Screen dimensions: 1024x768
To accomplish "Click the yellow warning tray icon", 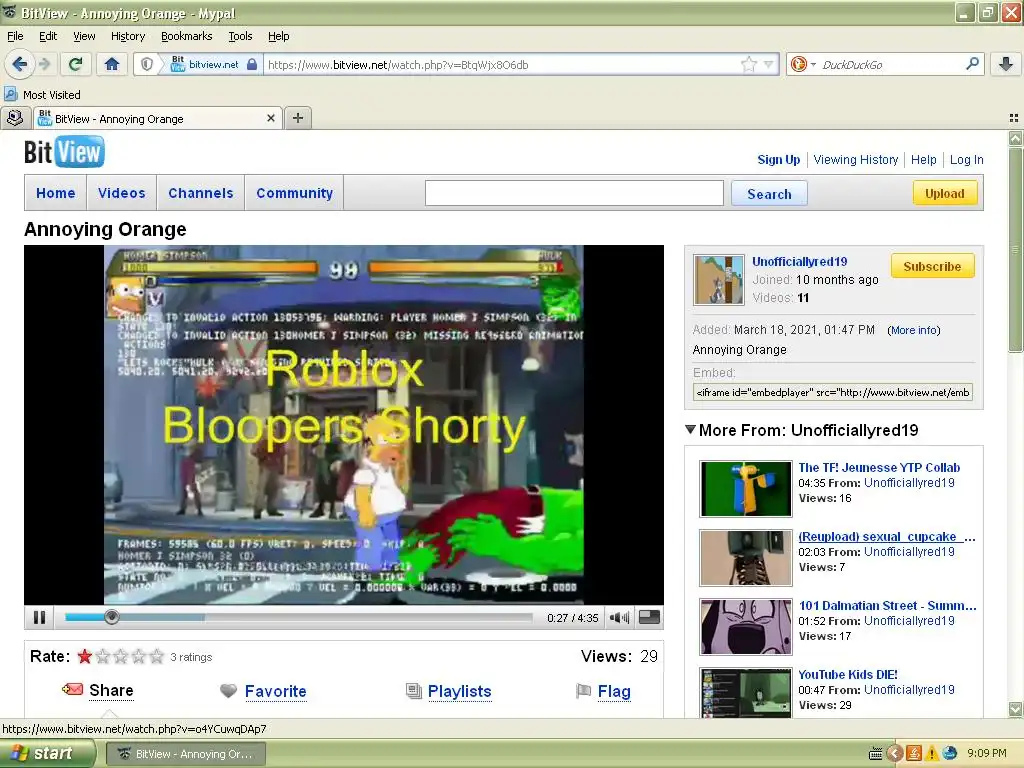I will click(x=931, y=754).
